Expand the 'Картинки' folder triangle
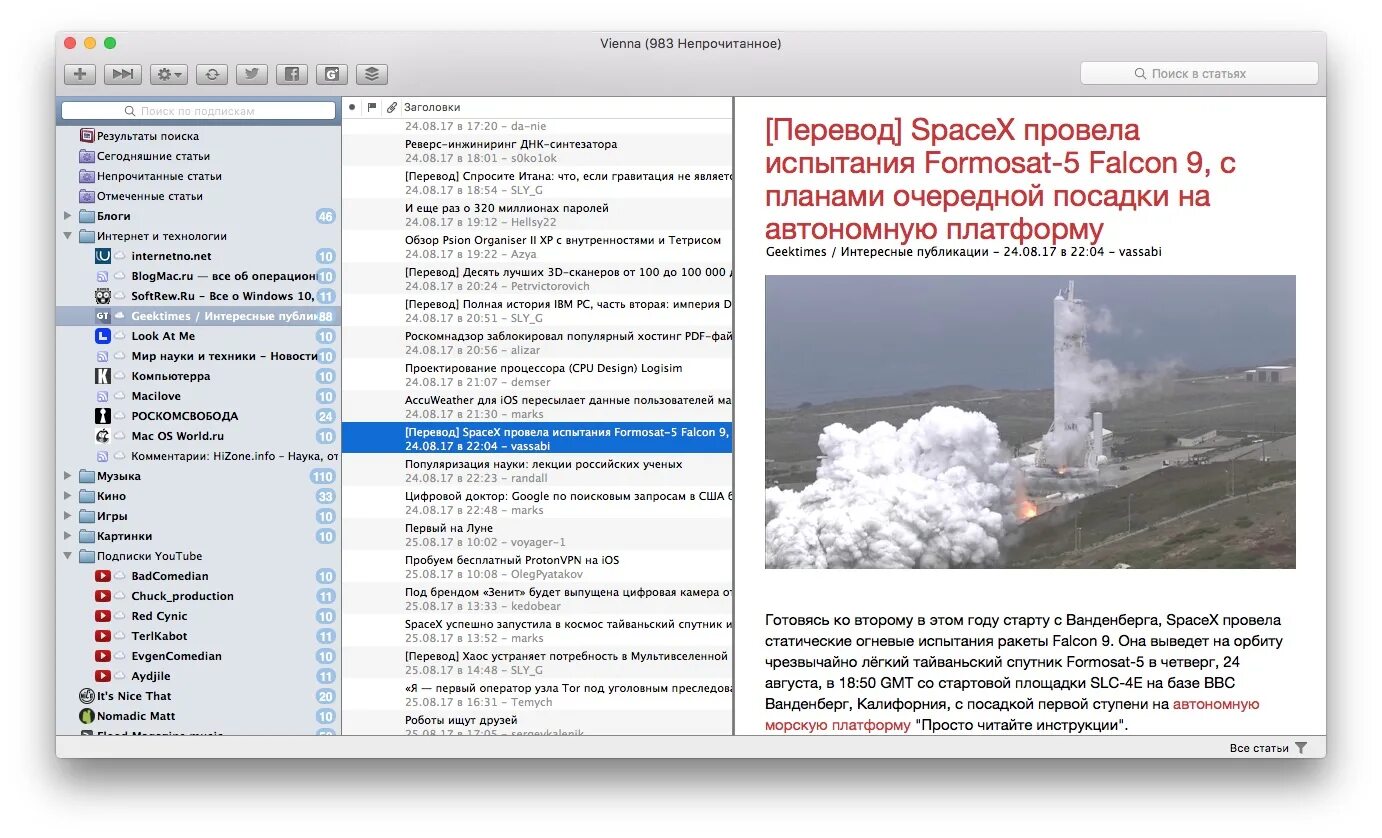The image size is (1382, 838). [68, 536]
